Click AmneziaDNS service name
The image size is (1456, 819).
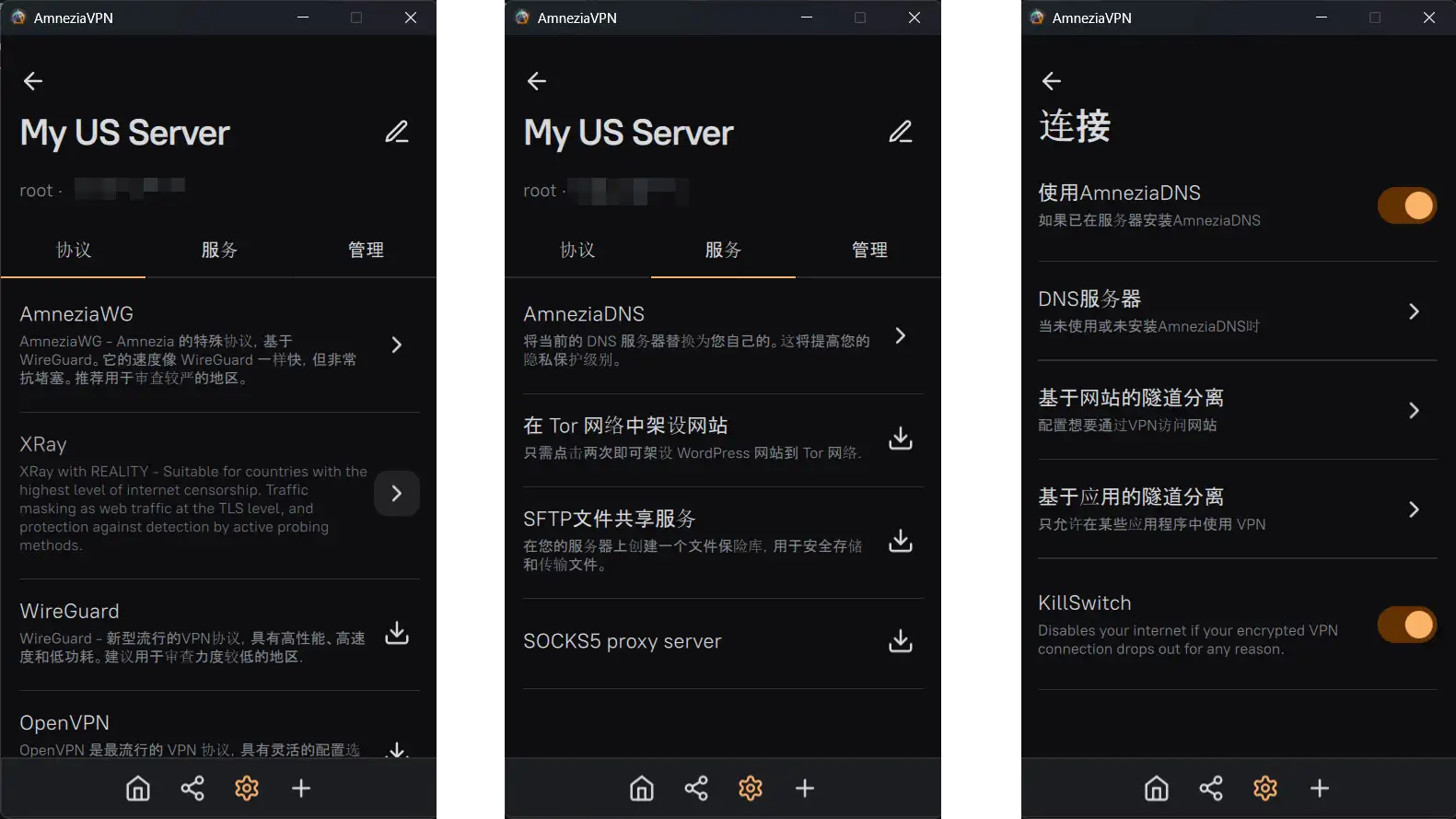584,314
